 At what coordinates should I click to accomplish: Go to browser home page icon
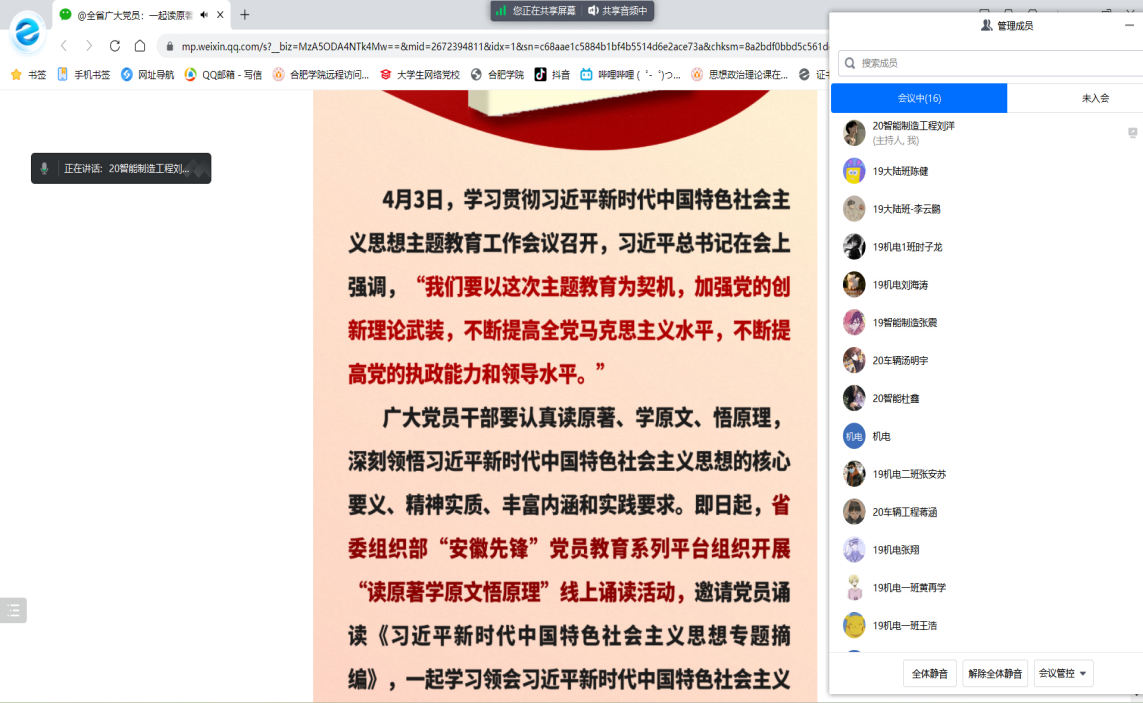click(140, 46)
